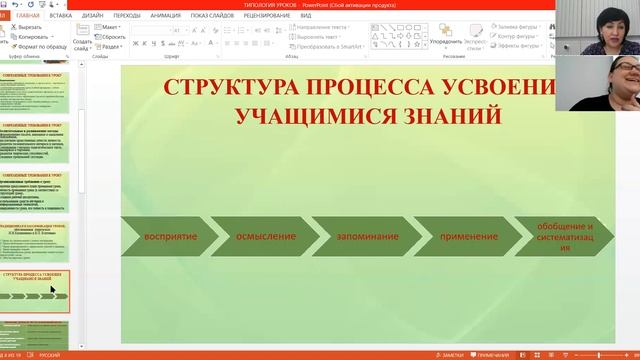The image size is (640, 360).
Task: Expand the shapes gallery more arrow
Action: pos(425,45)
